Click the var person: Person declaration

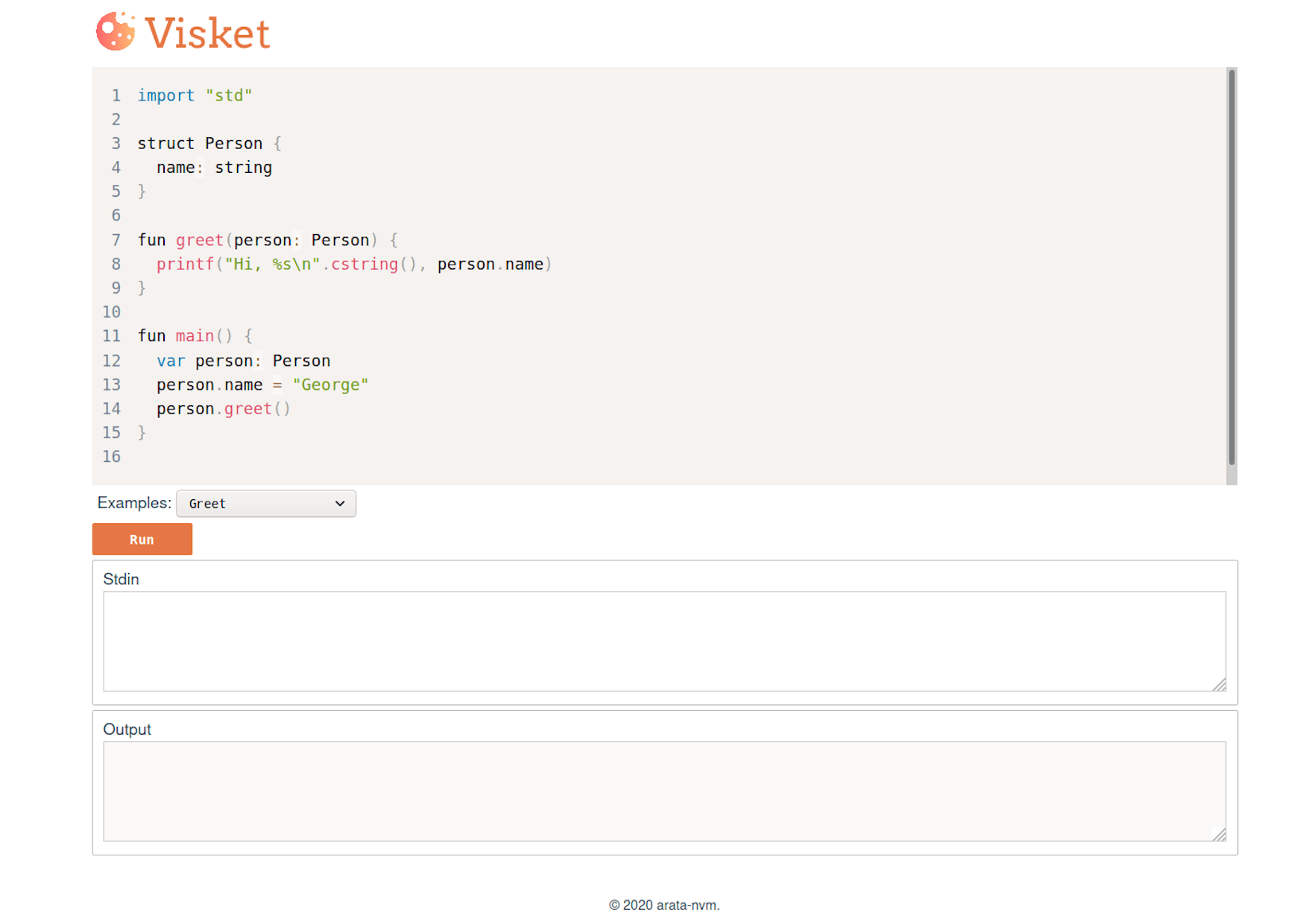point(244,361)
